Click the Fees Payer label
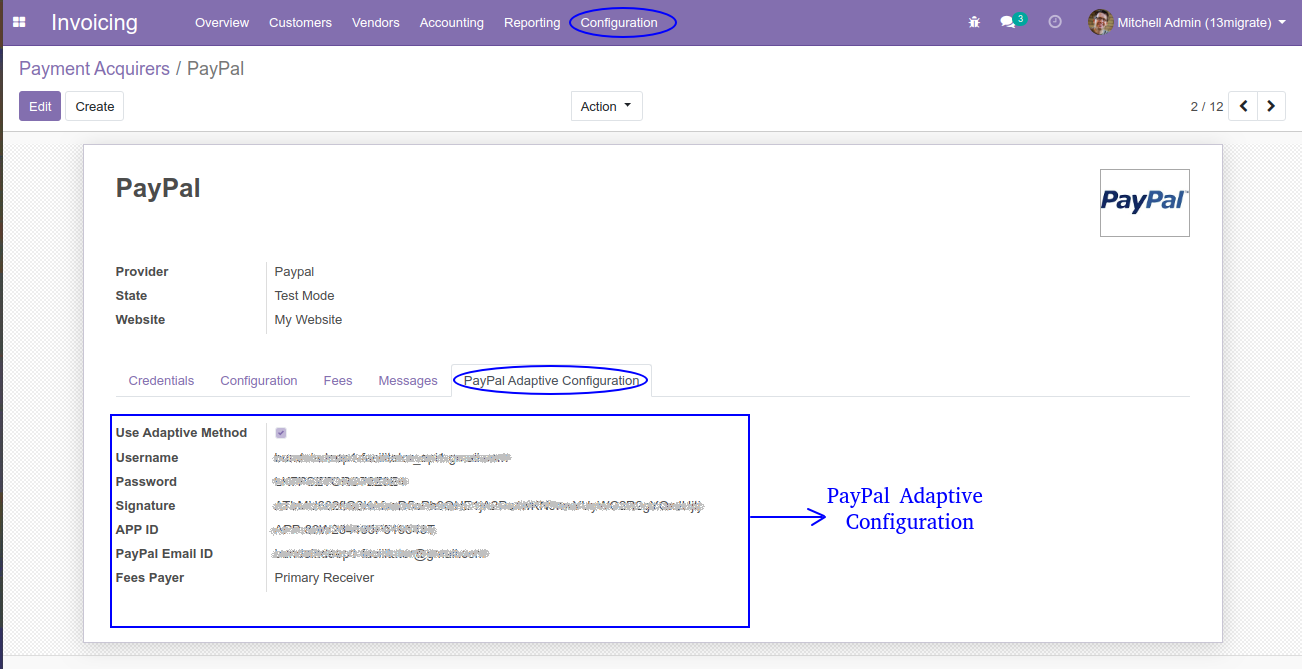The image size is (1302, 669). coord(150,578)
